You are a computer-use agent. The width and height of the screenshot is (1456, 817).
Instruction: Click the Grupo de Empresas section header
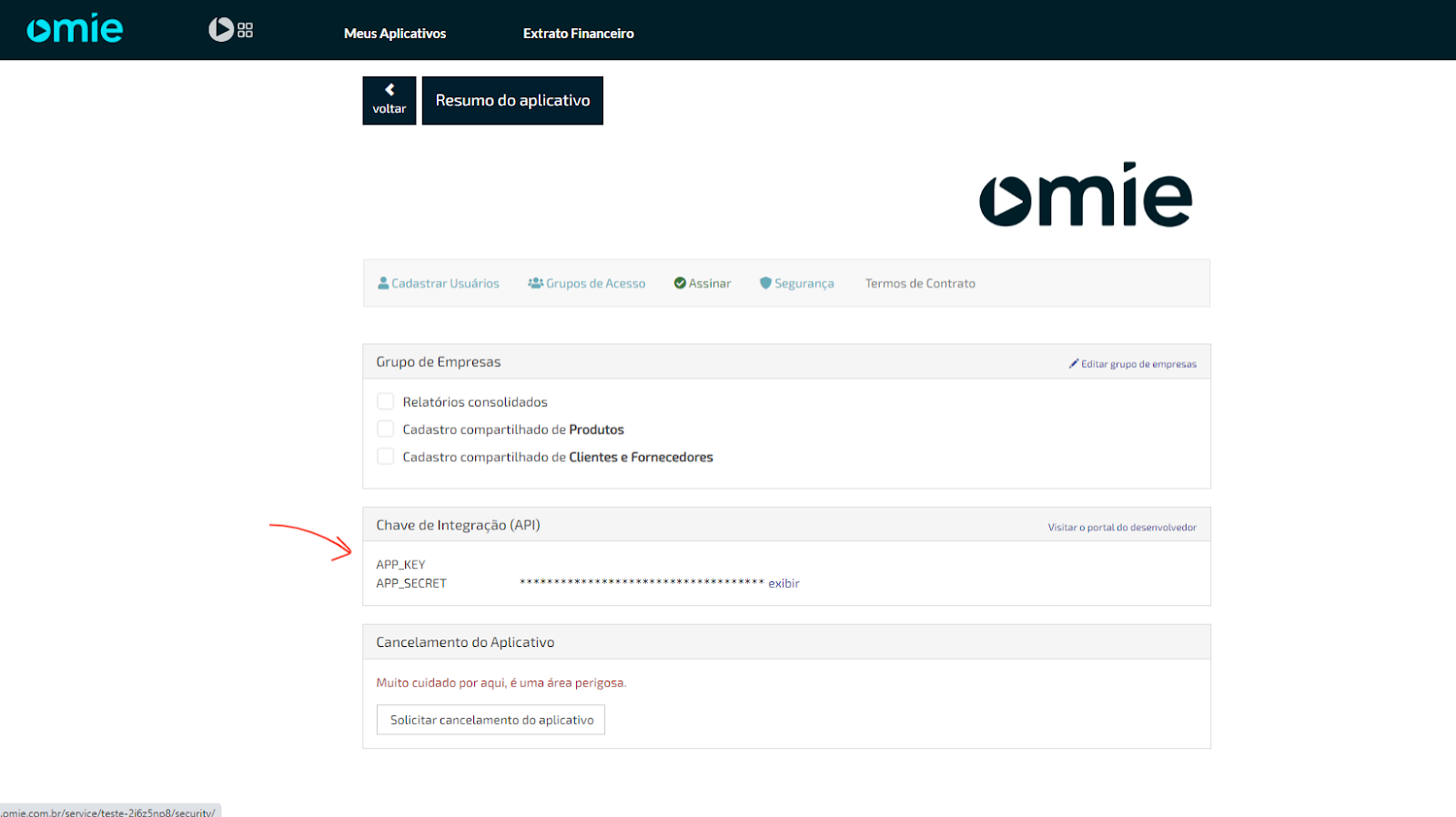coord(786,361)
